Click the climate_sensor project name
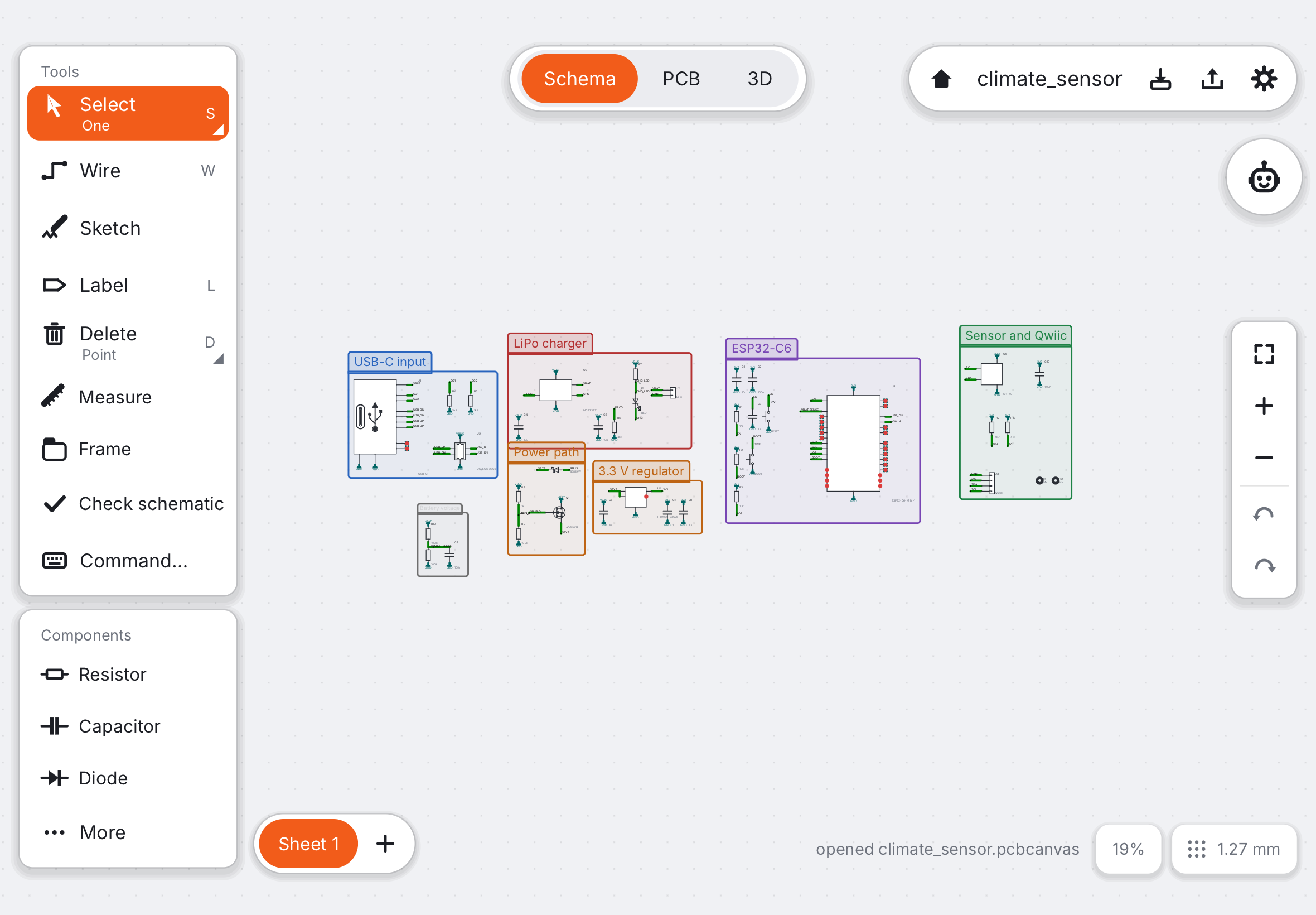1316x915 pixels. coord(1048,79)
